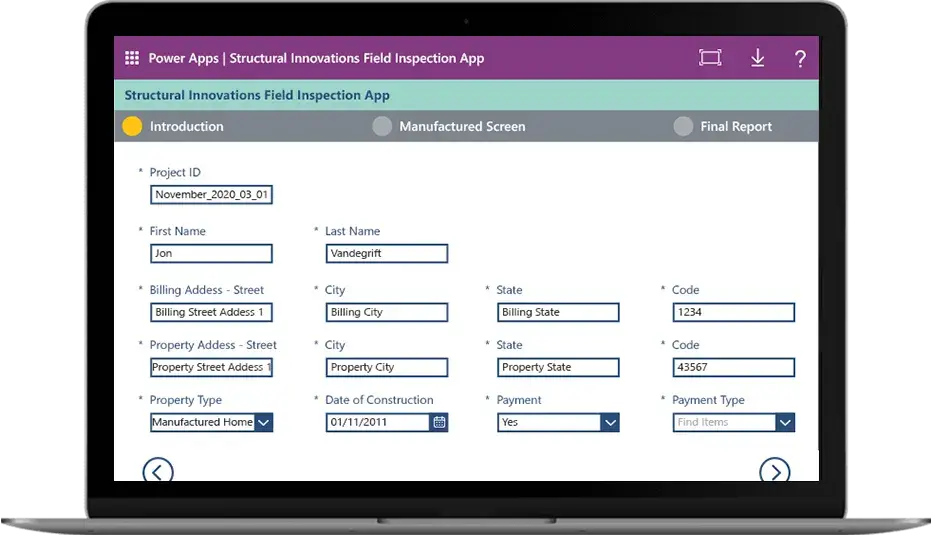
Task: Click the Last Name label
Action: tap(353, 231)
